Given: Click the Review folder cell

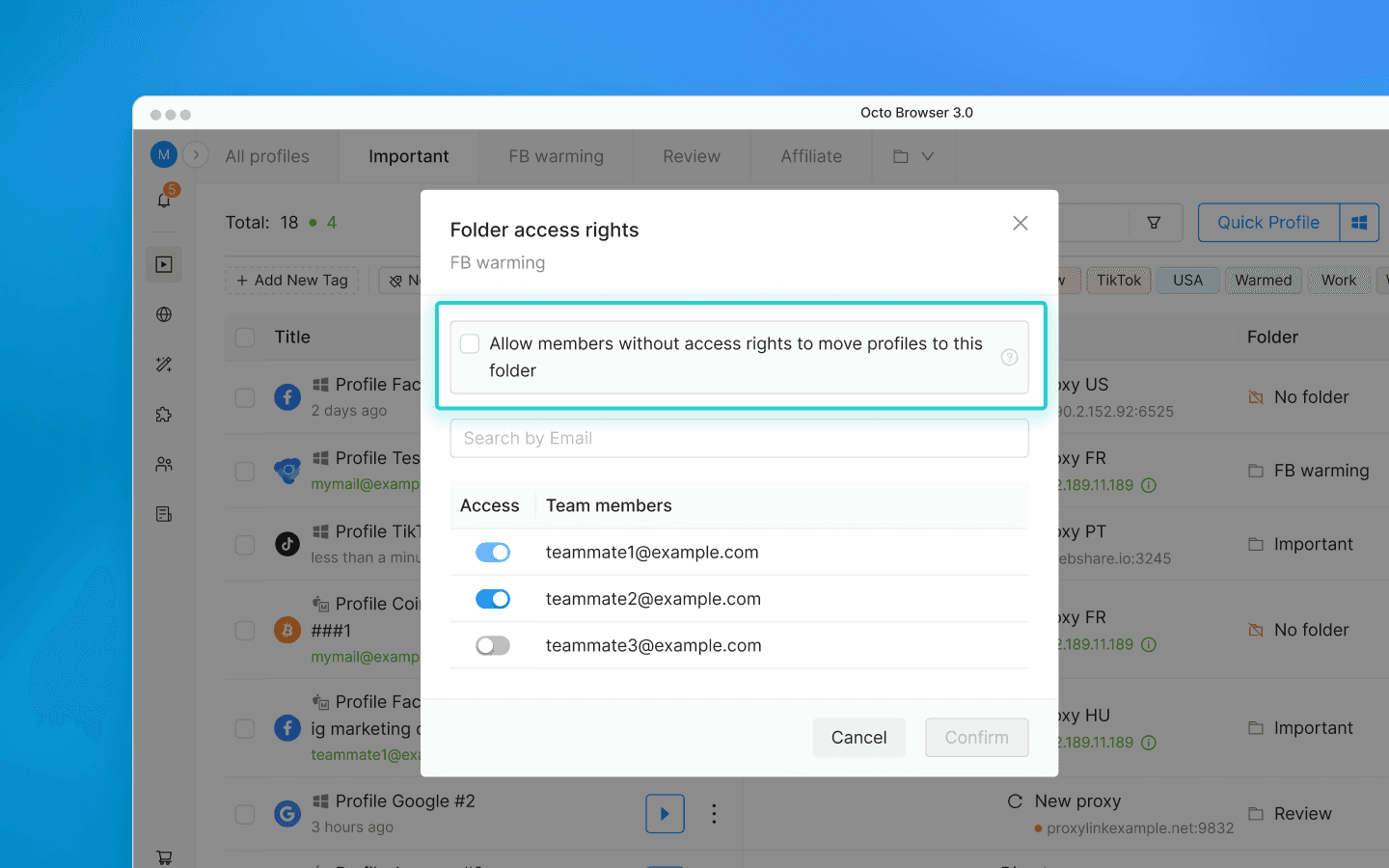Looking at the screenshot, I should pos(1290,814).
